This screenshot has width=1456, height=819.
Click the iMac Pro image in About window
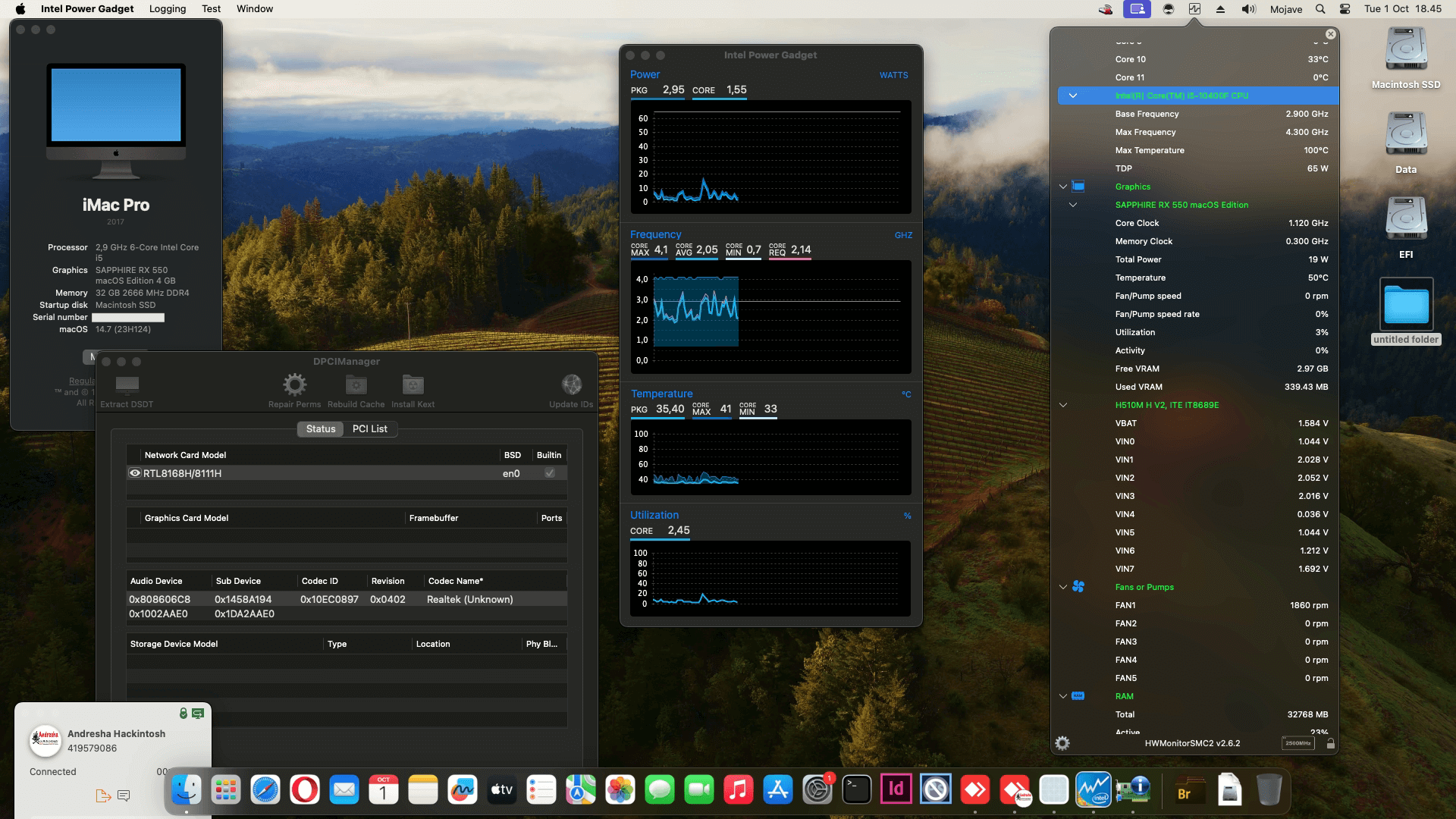[116, 121]
